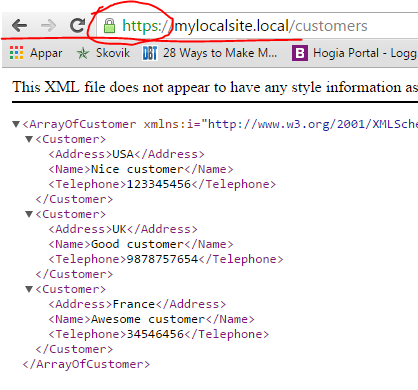Click the closing Customer tag after 123345456
The width and height of the screenshot is (418, 390).
(x=74, y=199)
